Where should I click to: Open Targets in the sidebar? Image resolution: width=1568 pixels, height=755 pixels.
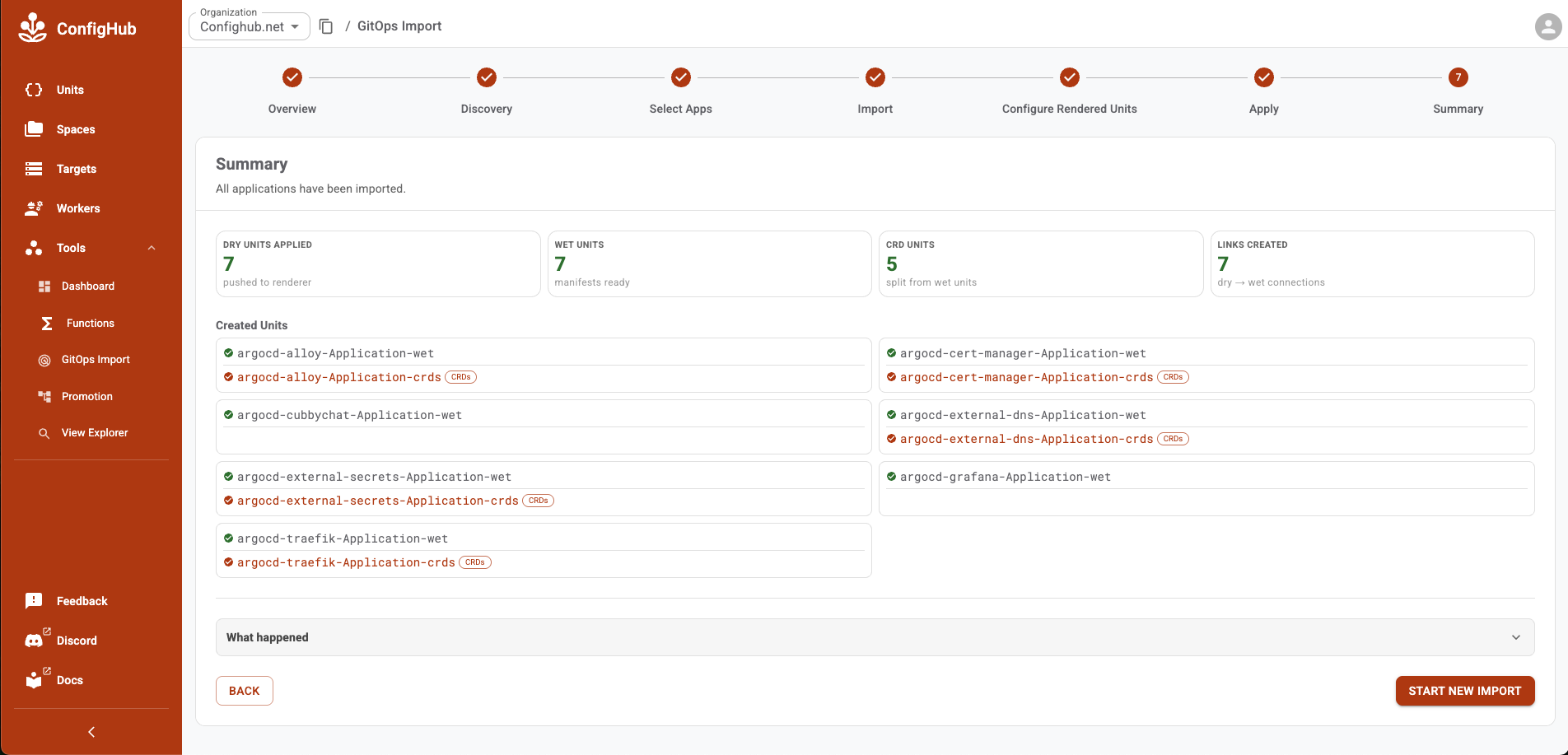click(x=77, y=169)
